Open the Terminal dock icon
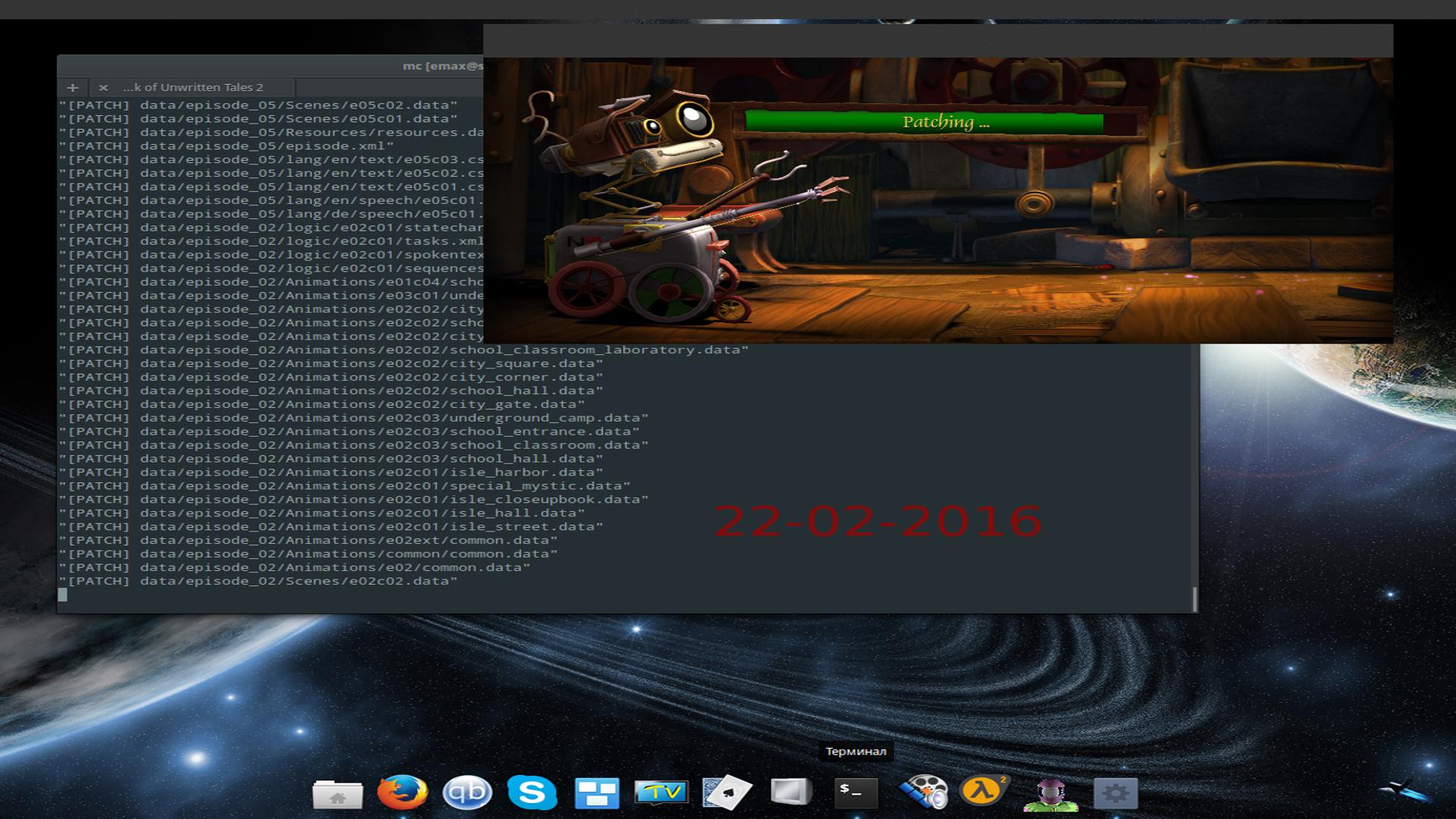This screenshot has height=819, width=1456. 856,792
